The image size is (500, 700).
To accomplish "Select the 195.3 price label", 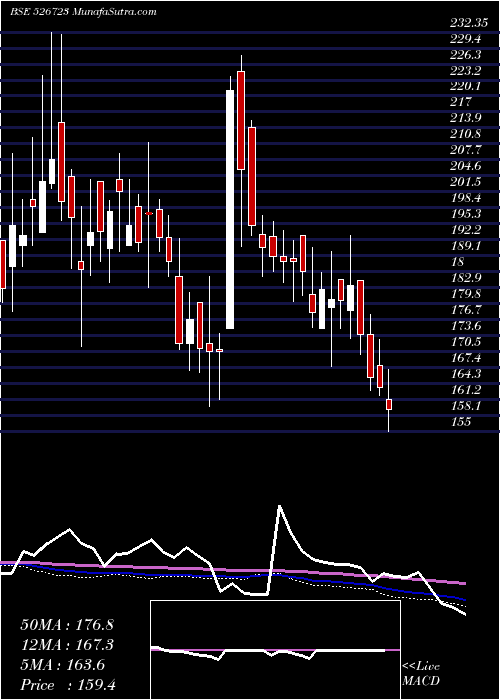I will point(465,214).
